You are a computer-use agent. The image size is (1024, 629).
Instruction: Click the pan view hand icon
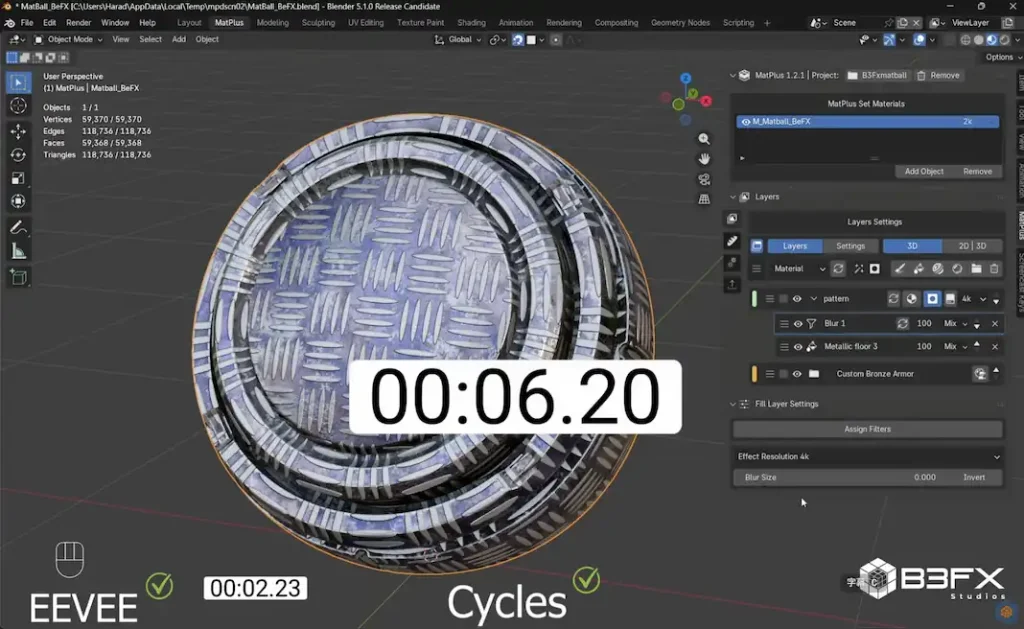(x=704, y=159)
